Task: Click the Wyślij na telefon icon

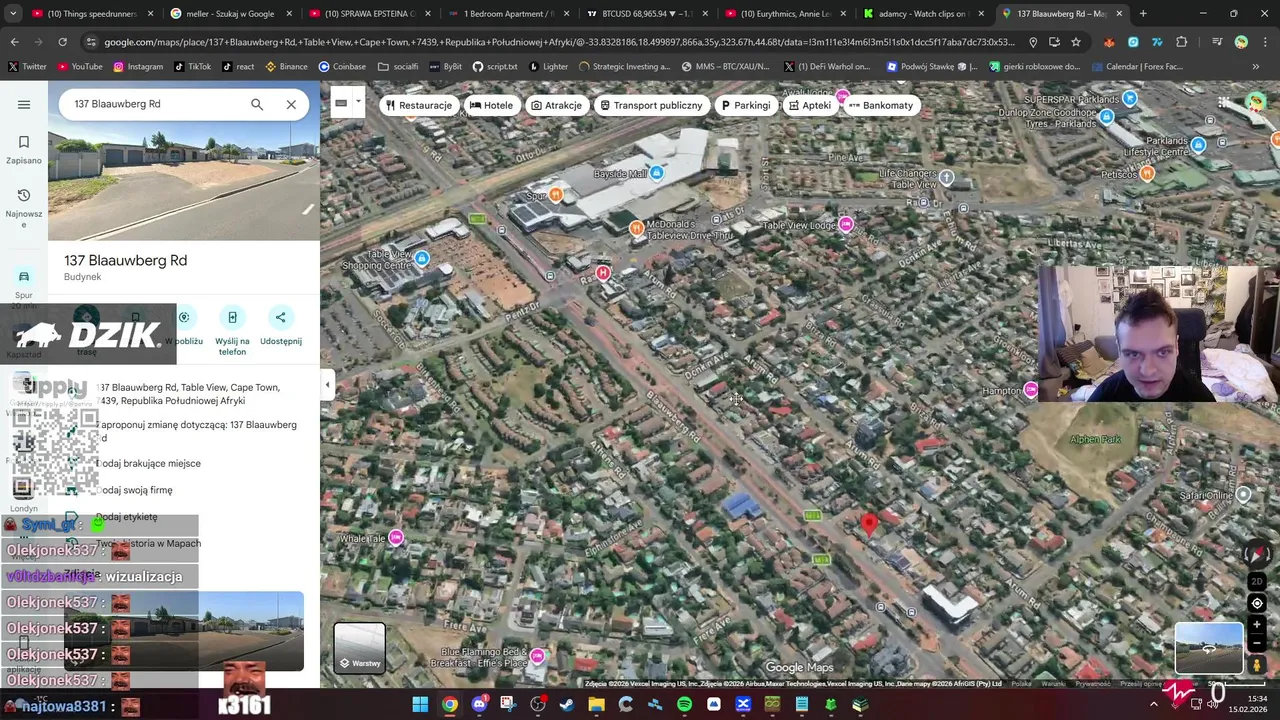Action: tap(232, 318)
